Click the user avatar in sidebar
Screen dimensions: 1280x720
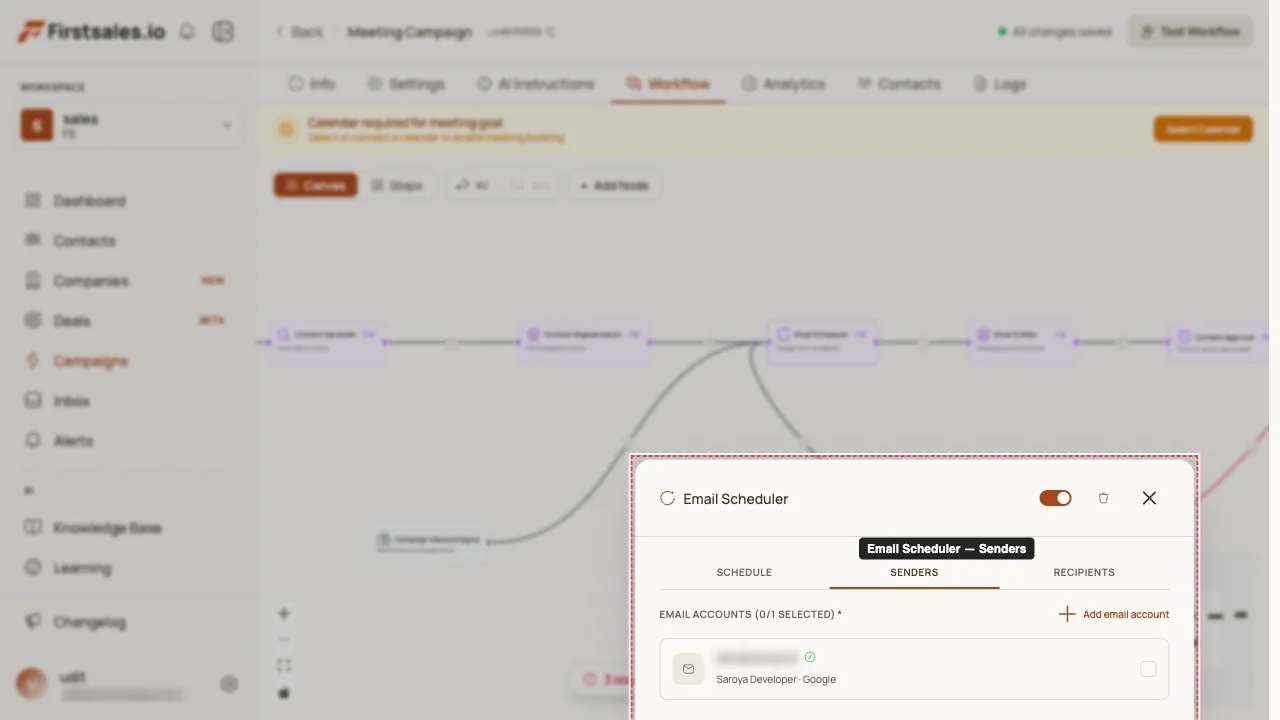(32, 684)
